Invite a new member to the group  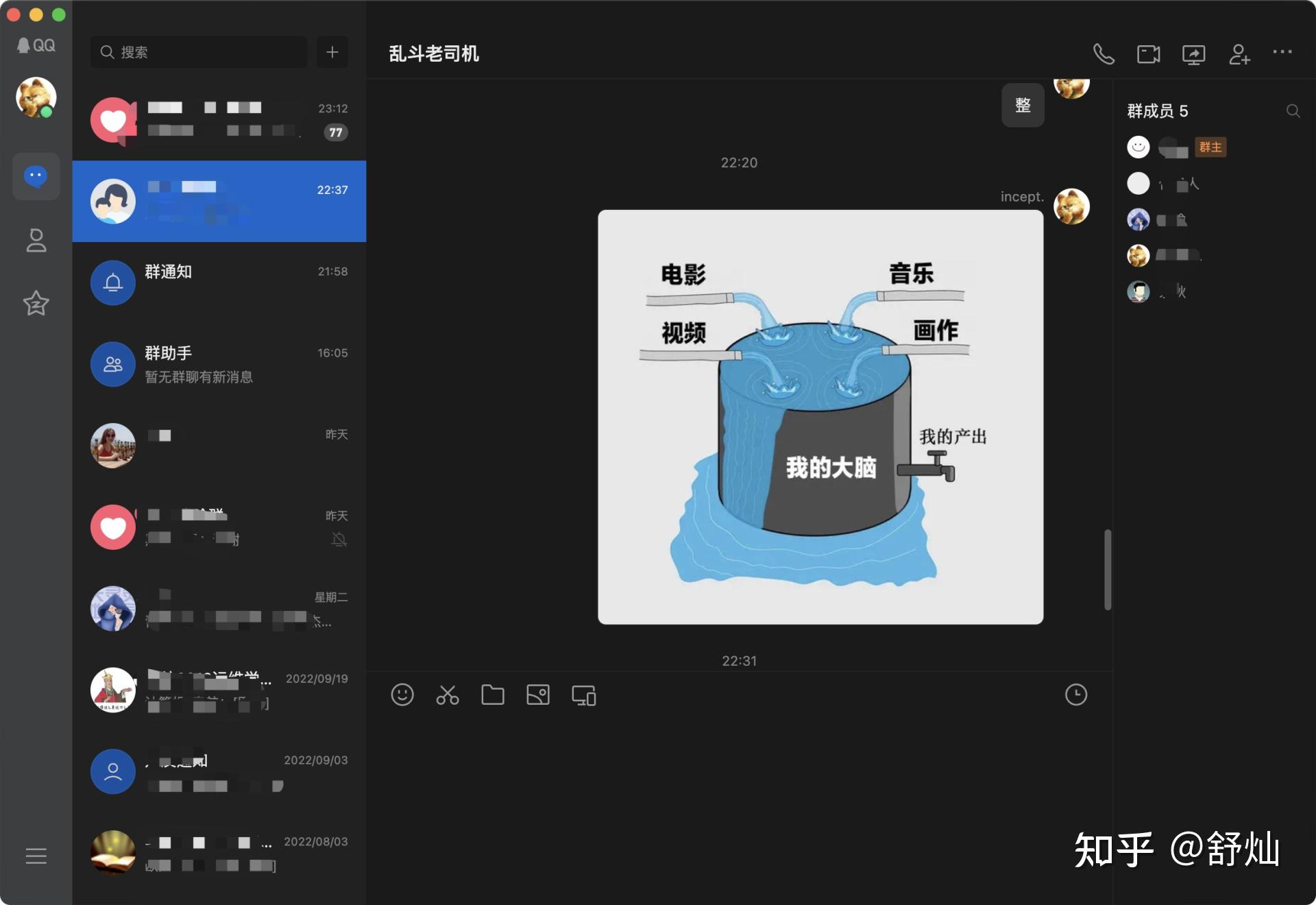coord(1239,55)
